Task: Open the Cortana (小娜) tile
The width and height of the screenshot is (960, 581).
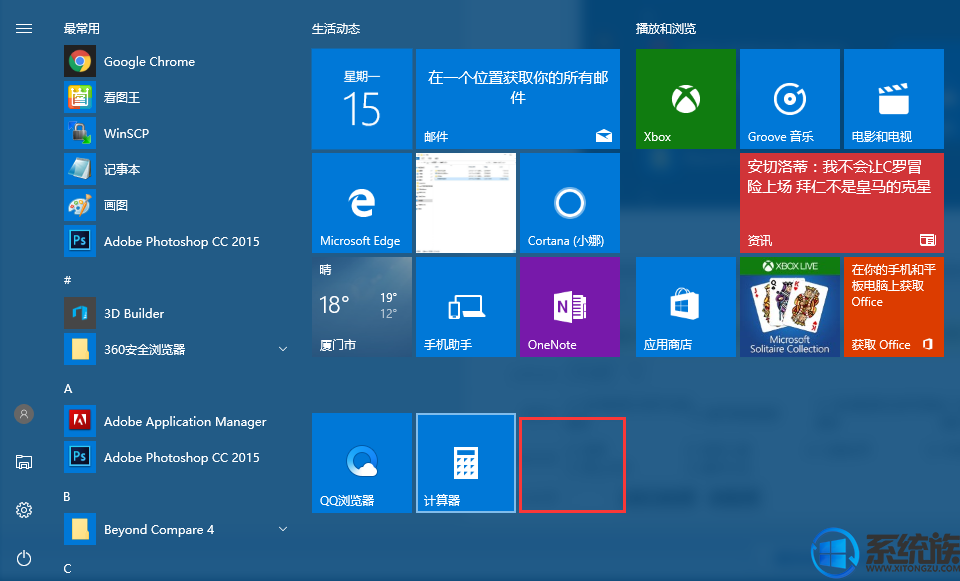Action: pos(570,203)
